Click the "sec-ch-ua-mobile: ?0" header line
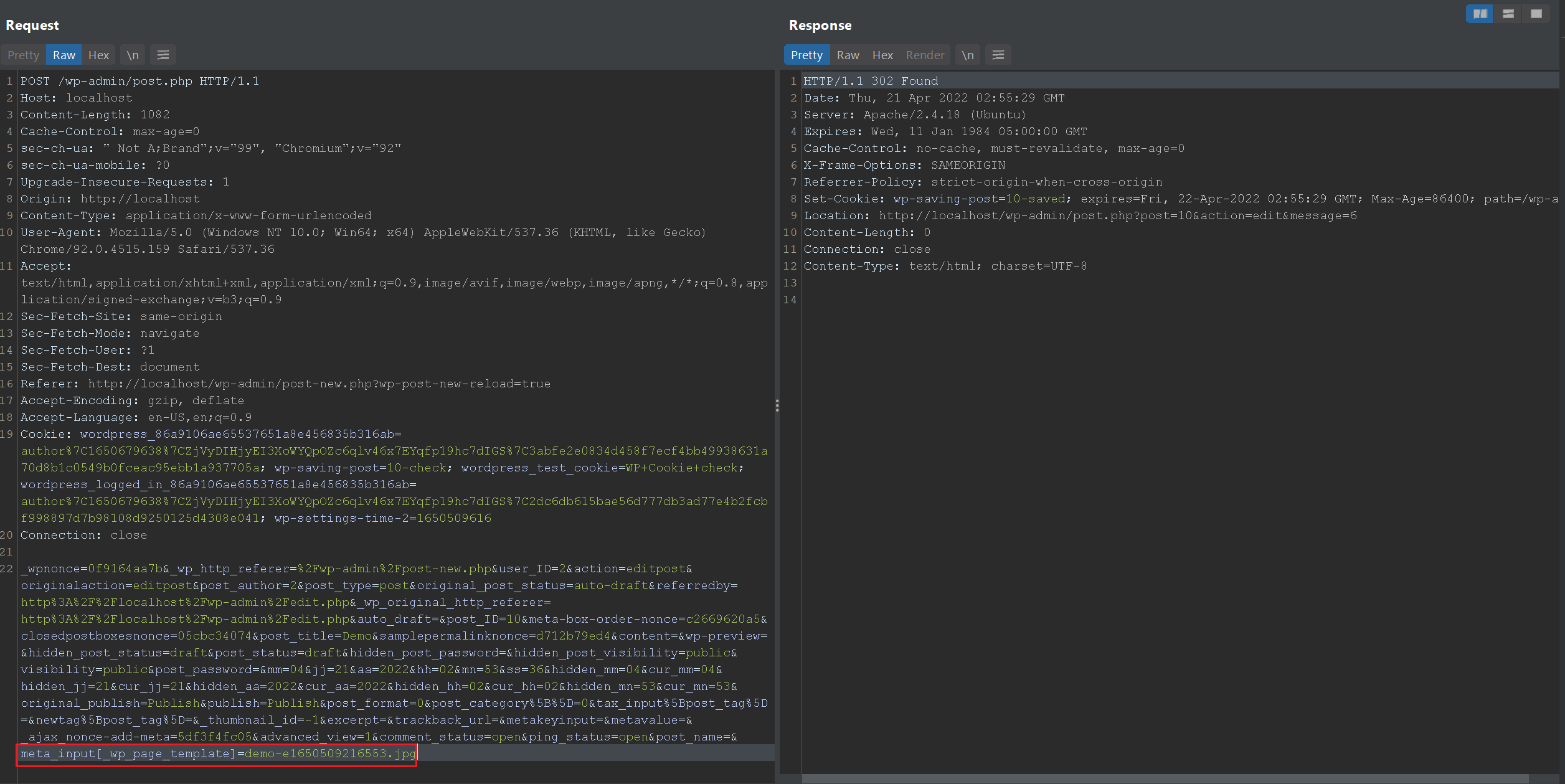 (95, 165)
